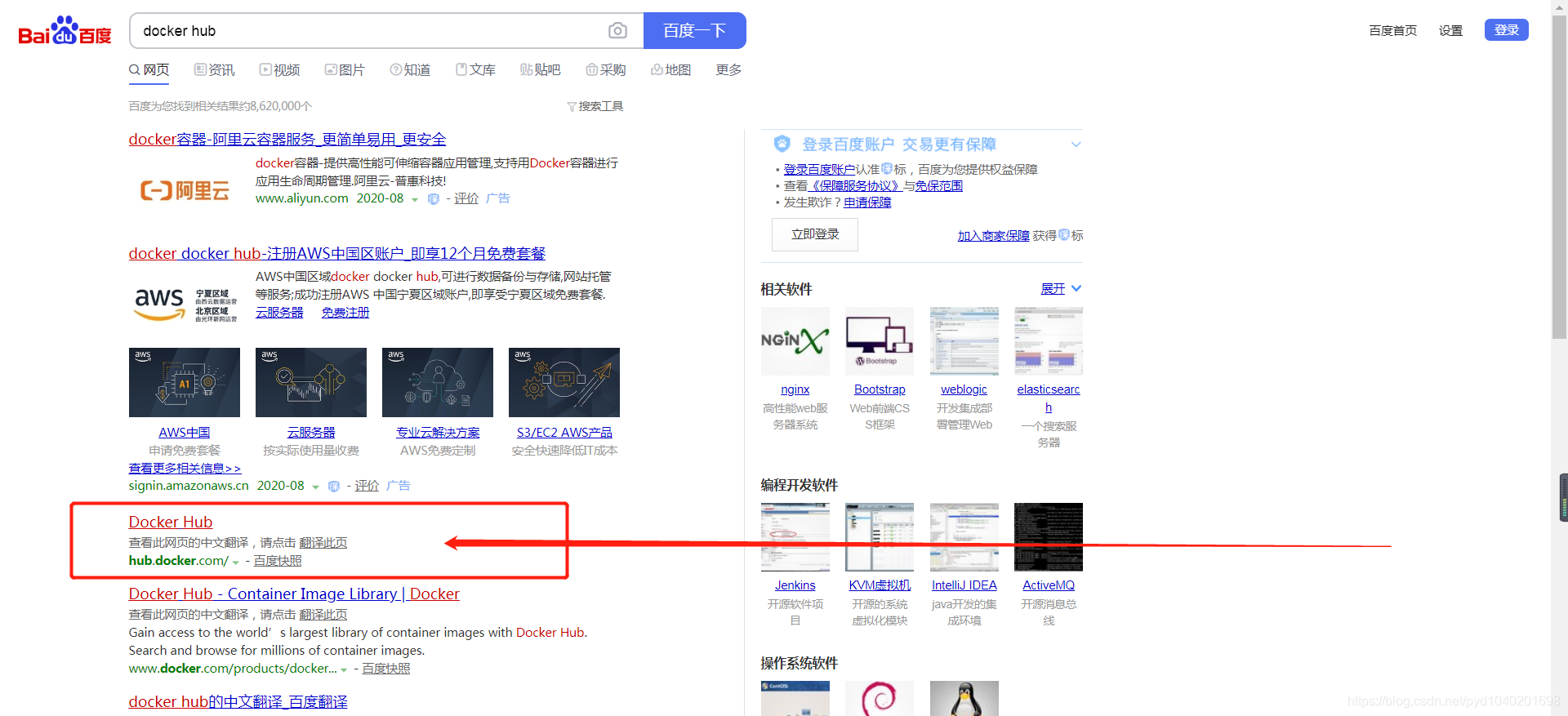Screen dimensions: 1568x716
Task: Expand dropdown arrow next to aliyun.com date
Action: point(415,199)
